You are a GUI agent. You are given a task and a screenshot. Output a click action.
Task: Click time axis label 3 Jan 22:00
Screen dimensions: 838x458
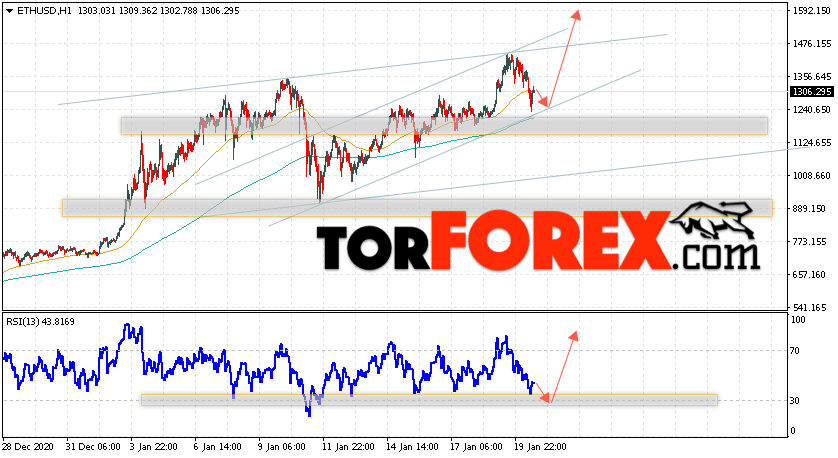(154, 447)
